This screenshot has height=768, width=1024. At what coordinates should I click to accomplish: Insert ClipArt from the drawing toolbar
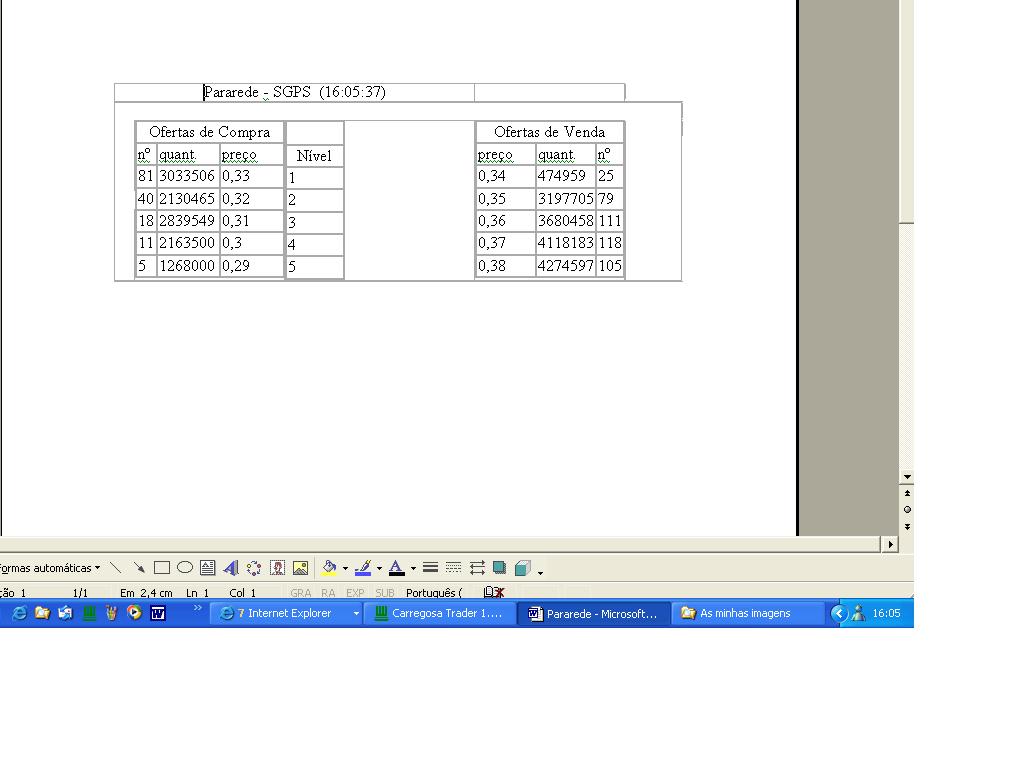[x=278, y=568]
